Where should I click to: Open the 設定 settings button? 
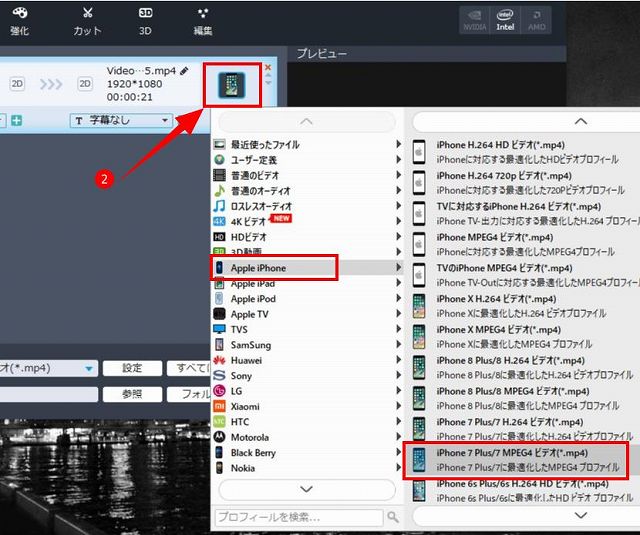[132, 368]
